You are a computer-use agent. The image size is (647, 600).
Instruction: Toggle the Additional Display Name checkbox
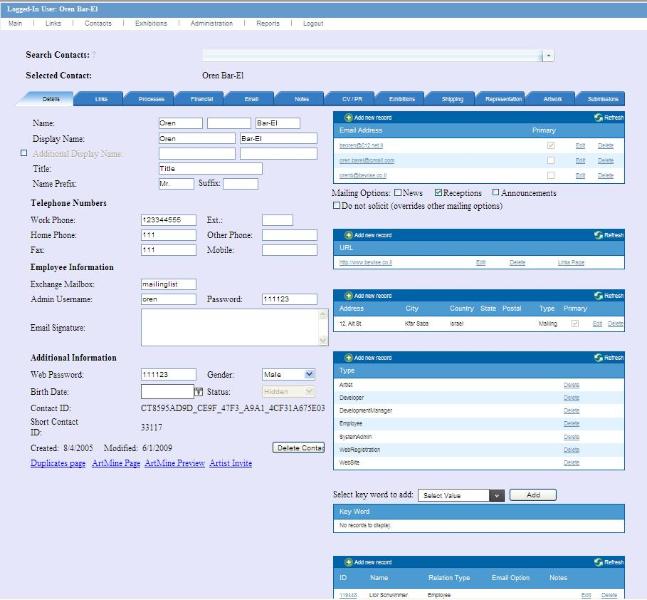[24, 153]
